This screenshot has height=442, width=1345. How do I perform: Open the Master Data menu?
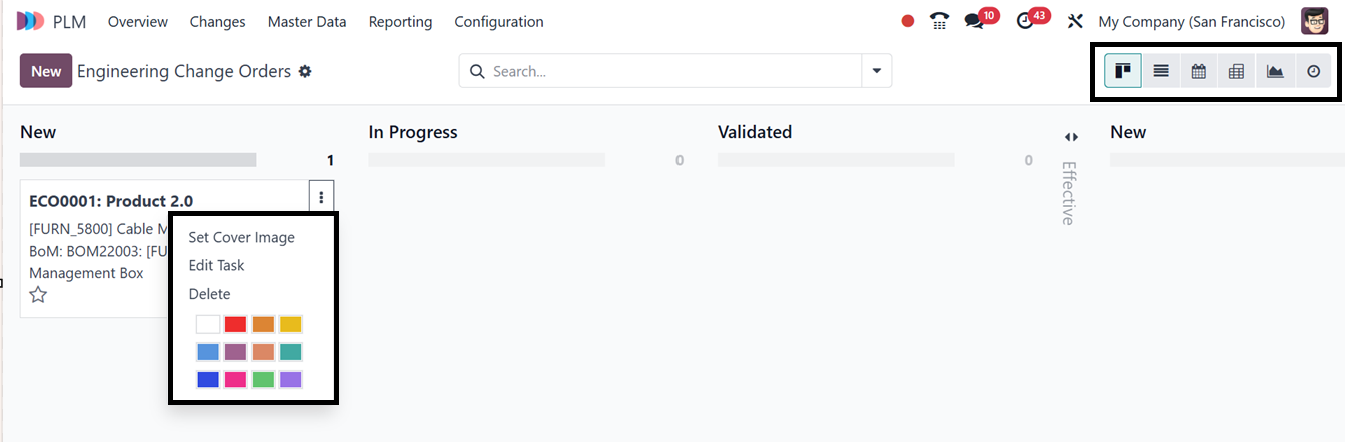(x=307, y=21)
